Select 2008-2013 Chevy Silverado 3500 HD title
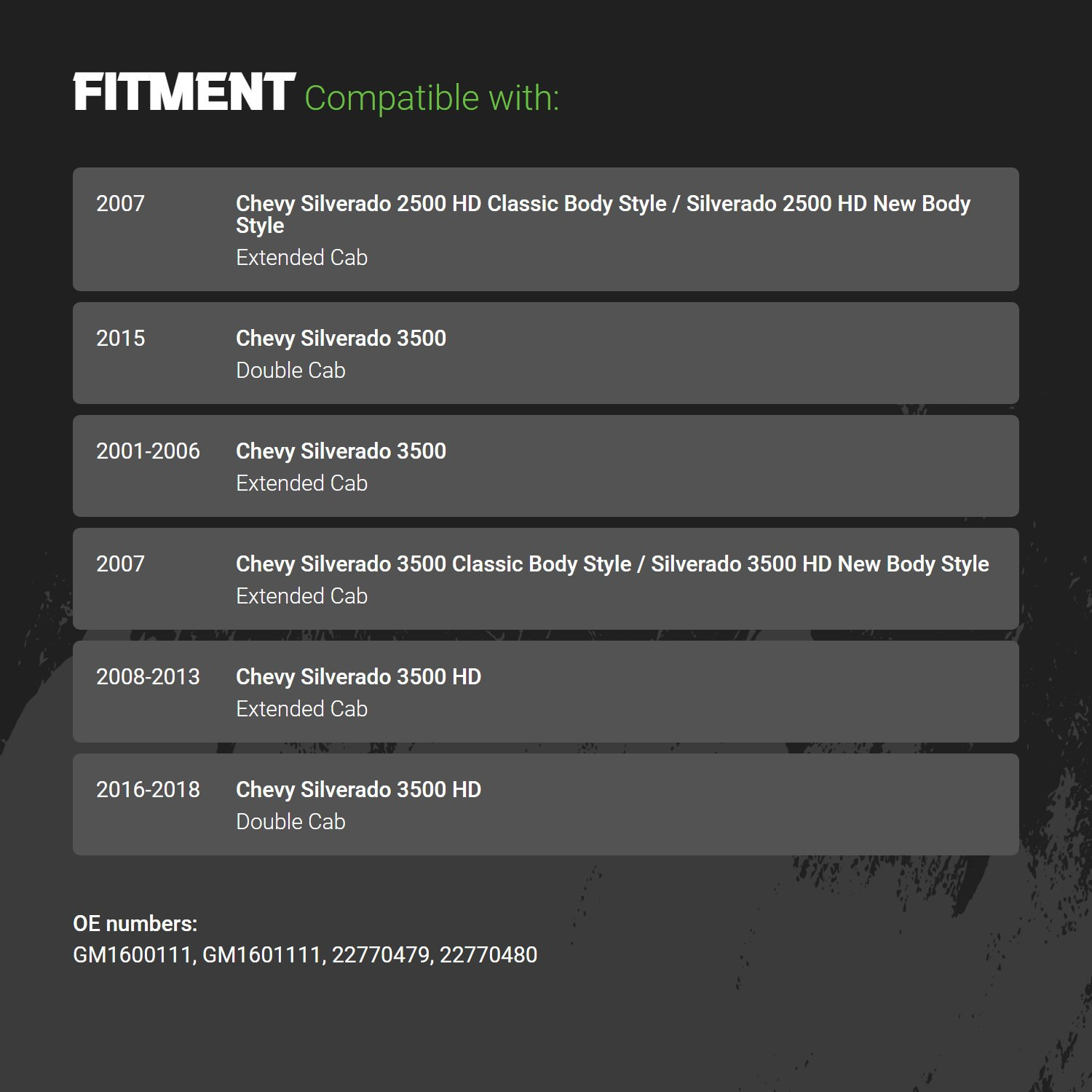This screenshot has width=1092, height=1092. point(358,677)
